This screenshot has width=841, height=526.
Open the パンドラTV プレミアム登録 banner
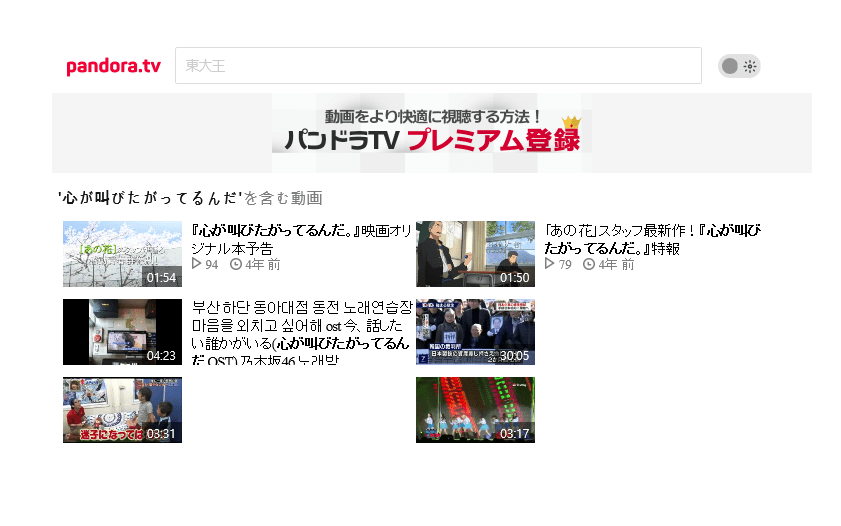click(432, 132)
